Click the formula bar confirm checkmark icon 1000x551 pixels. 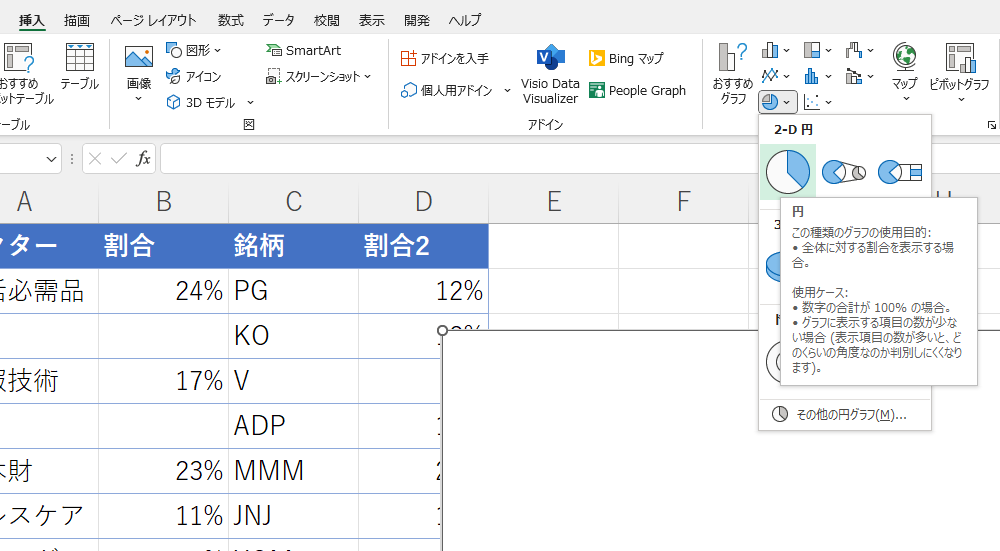(119, 158)
